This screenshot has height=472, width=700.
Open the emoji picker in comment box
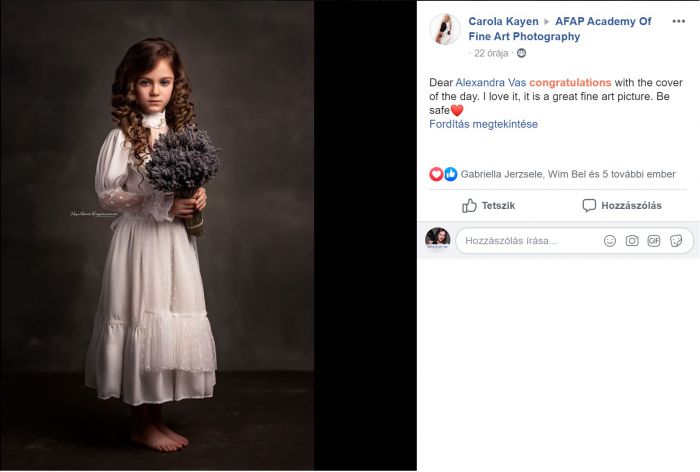click(x=610, y=241)
